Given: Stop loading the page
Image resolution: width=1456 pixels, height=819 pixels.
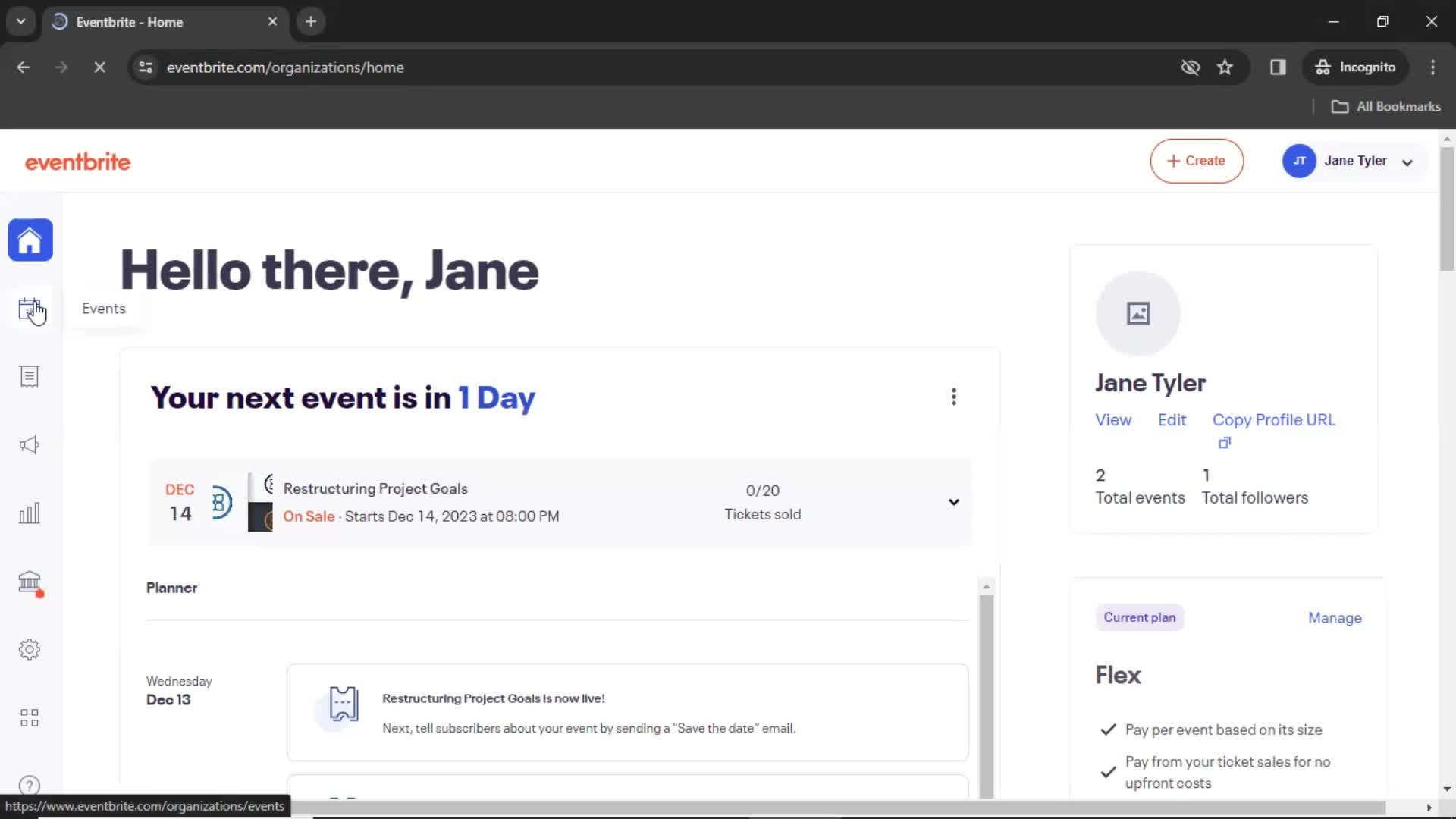Looking at the screenshot, I should pyautogui.click(x=99, y=67).
